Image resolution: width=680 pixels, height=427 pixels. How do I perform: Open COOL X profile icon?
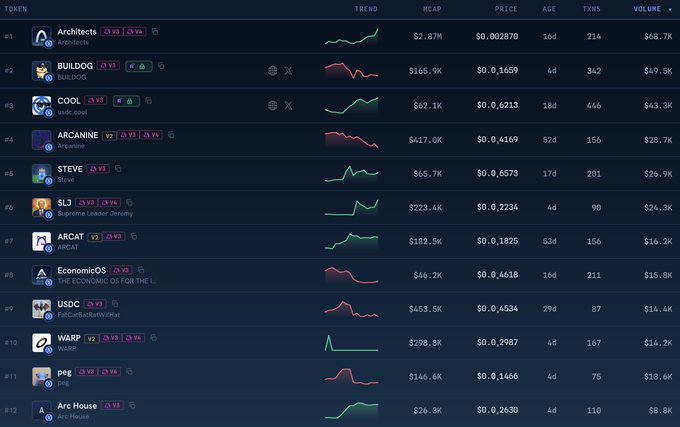[x=288, y=105]
